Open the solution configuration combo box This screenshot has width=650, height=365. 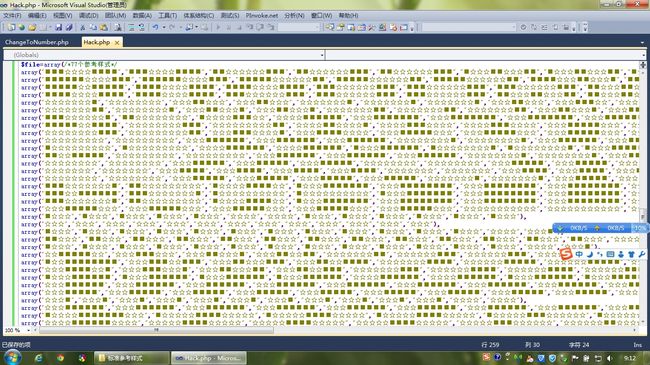click(299, 27)
